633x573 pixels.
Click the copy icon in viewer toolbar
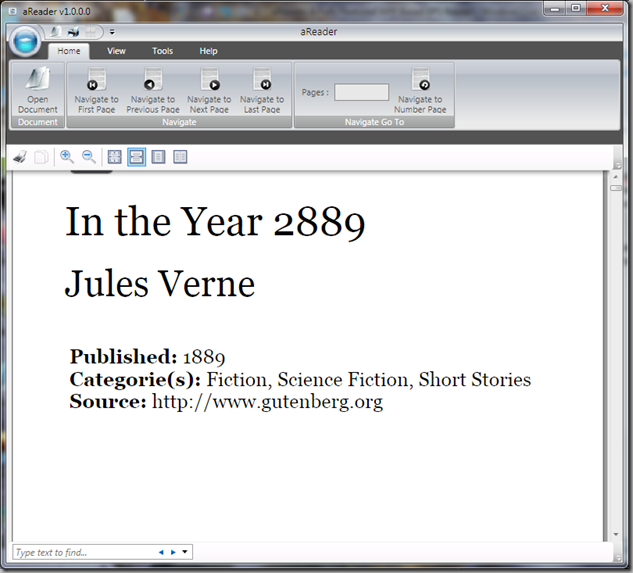(41, 157)
